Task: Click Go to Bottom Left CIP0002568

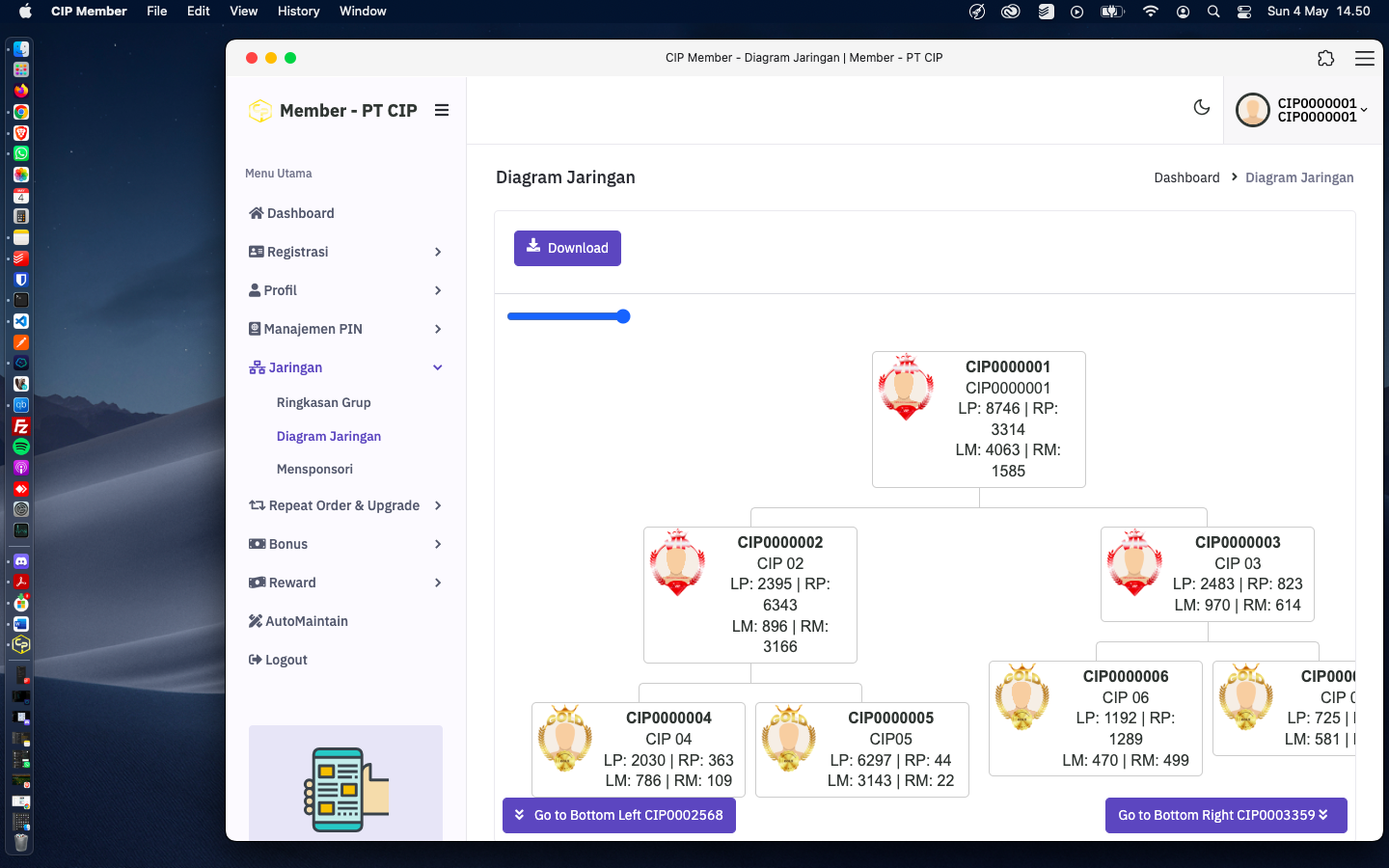Action: [x=618, y=815]
